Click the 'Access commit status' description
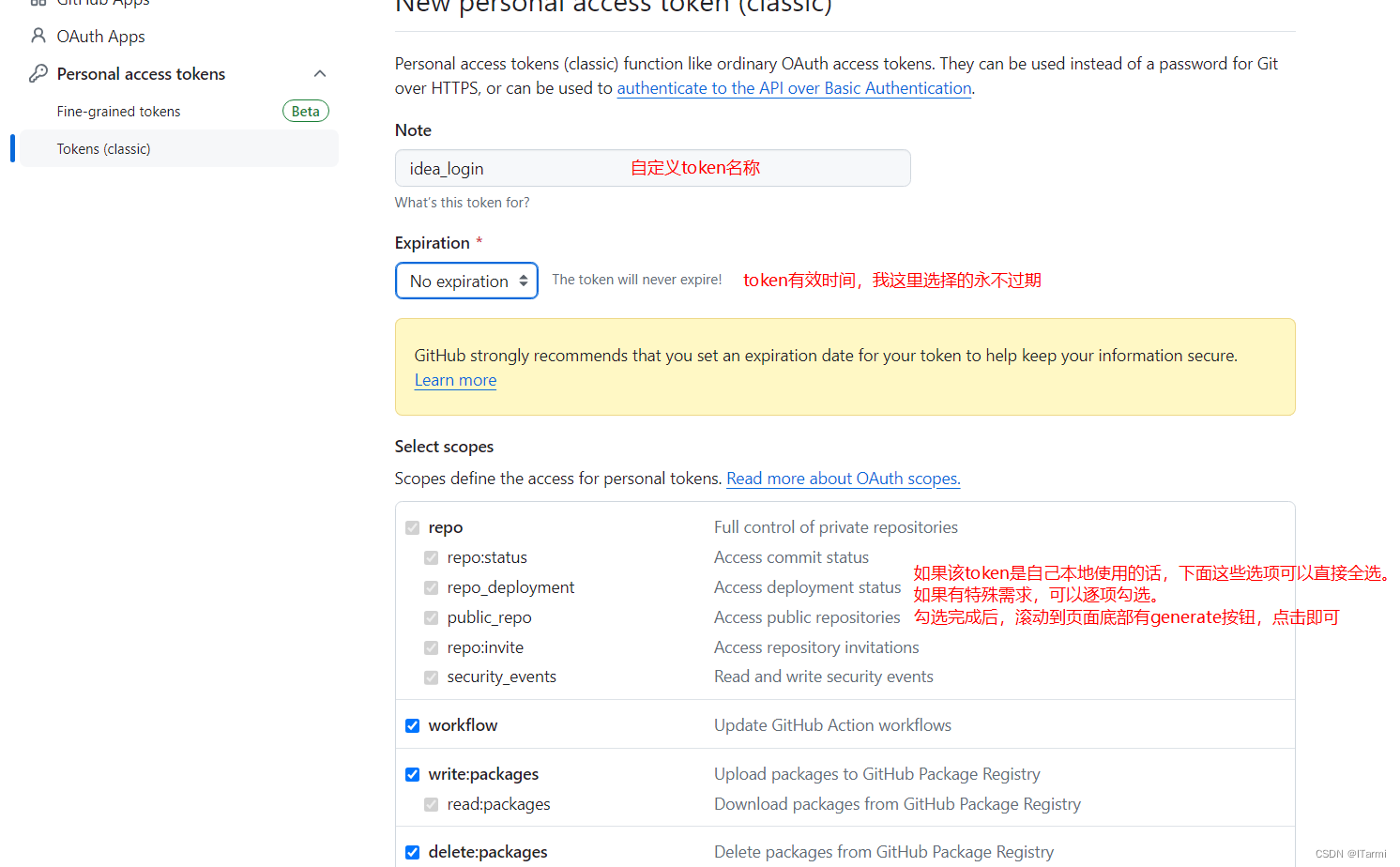The width and height of the screenshot is (1400, 867). tap(791, 557)
